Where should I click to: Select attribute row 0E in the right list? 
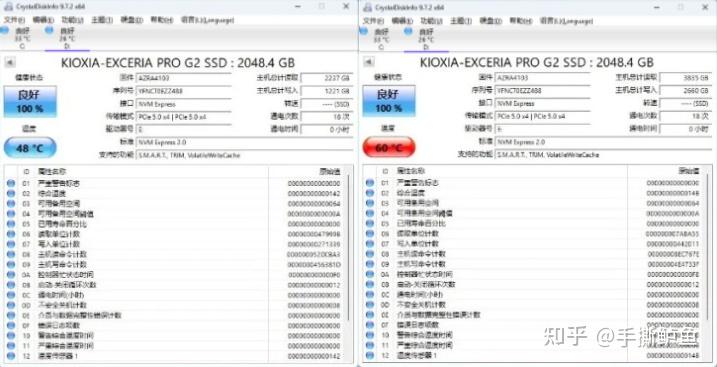[538, 315]
